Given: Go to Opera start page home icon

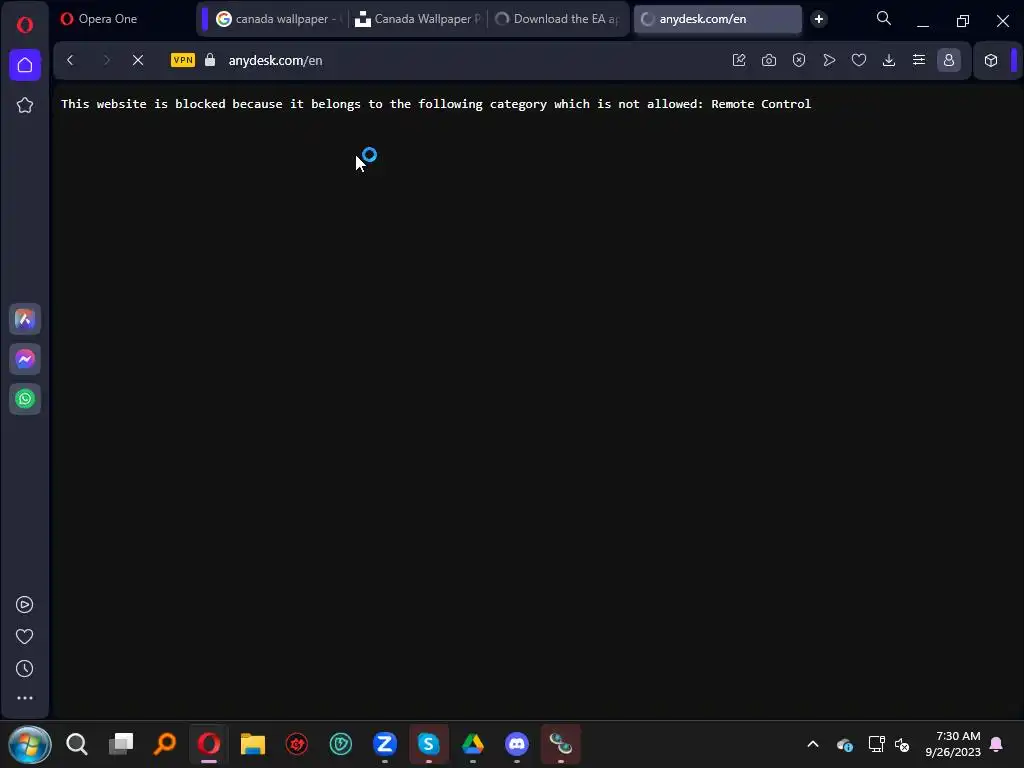Looking at the screenshot, I should click(x=25, y=65).
